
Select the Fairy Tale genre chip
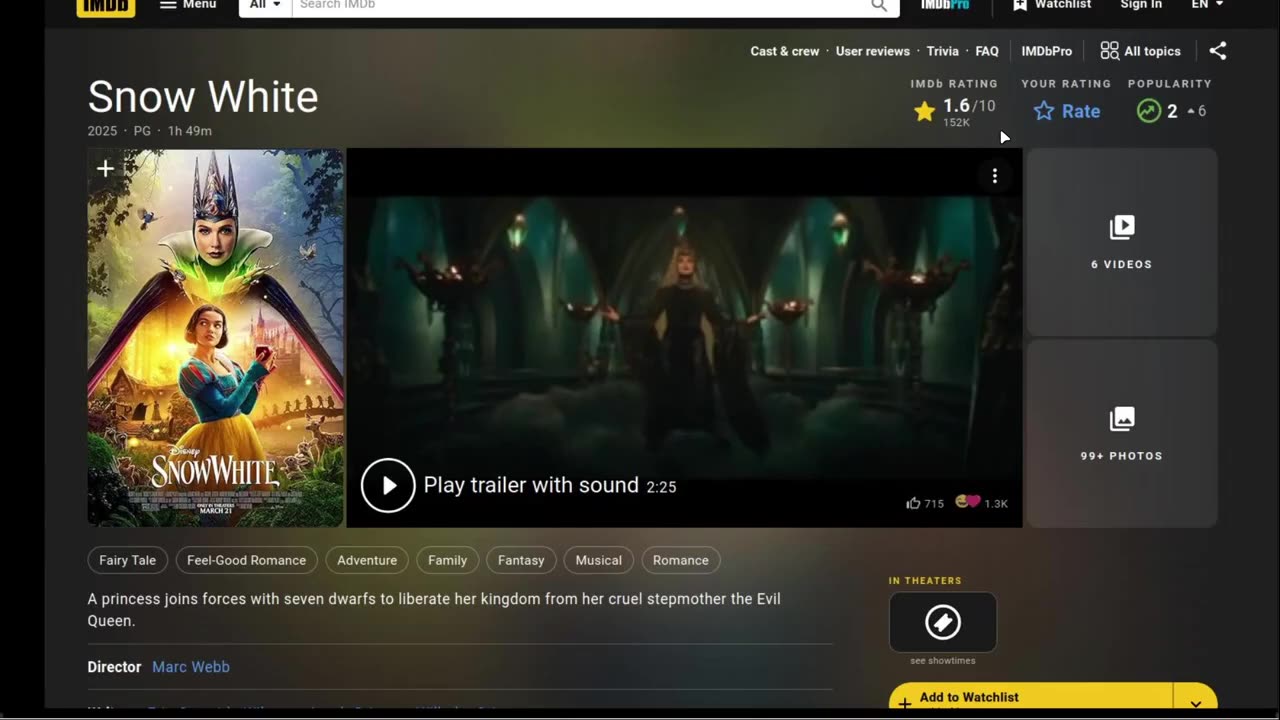point(127,560)
